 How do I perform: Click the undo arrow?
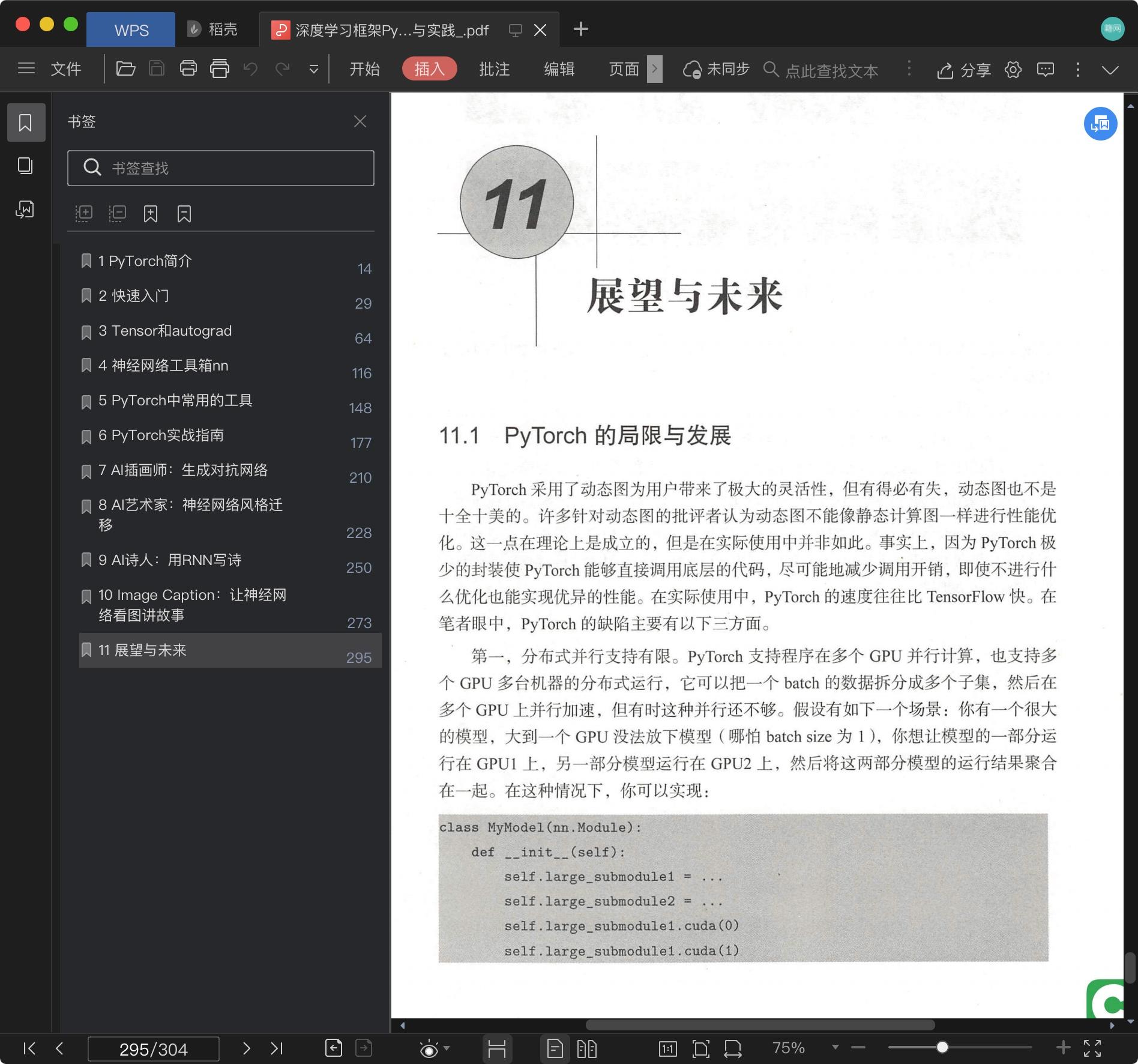pyautogui.click(x=251, y=69)
